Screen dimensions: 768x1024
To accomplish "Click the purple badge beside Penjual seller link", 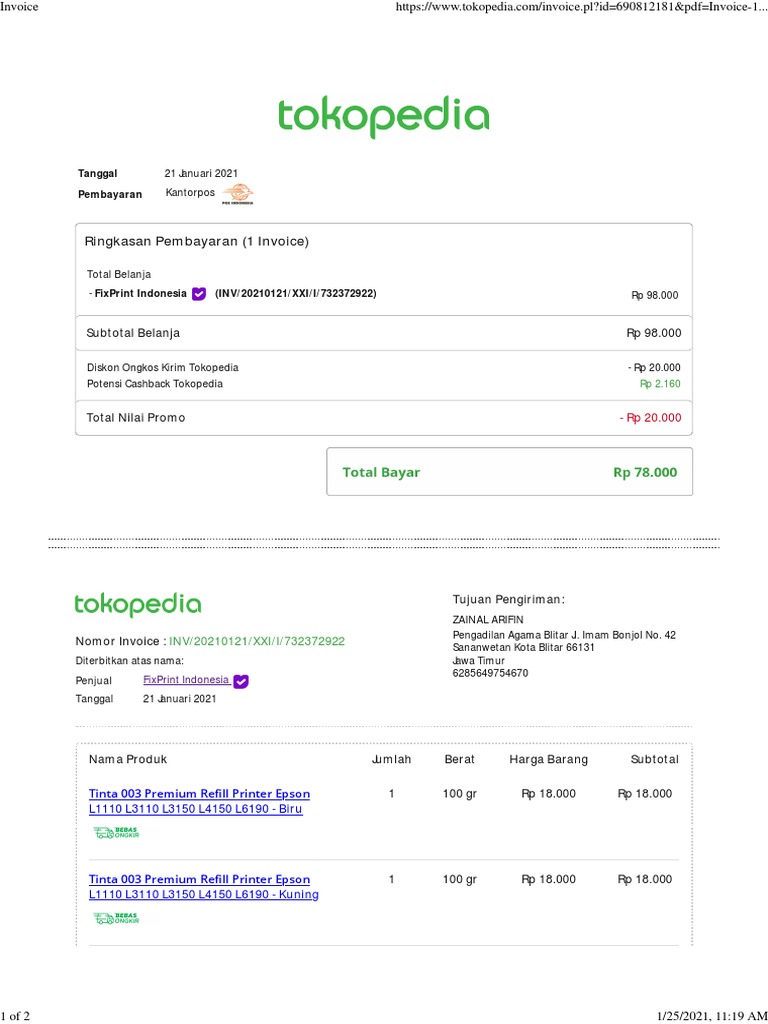I will 241,681.
